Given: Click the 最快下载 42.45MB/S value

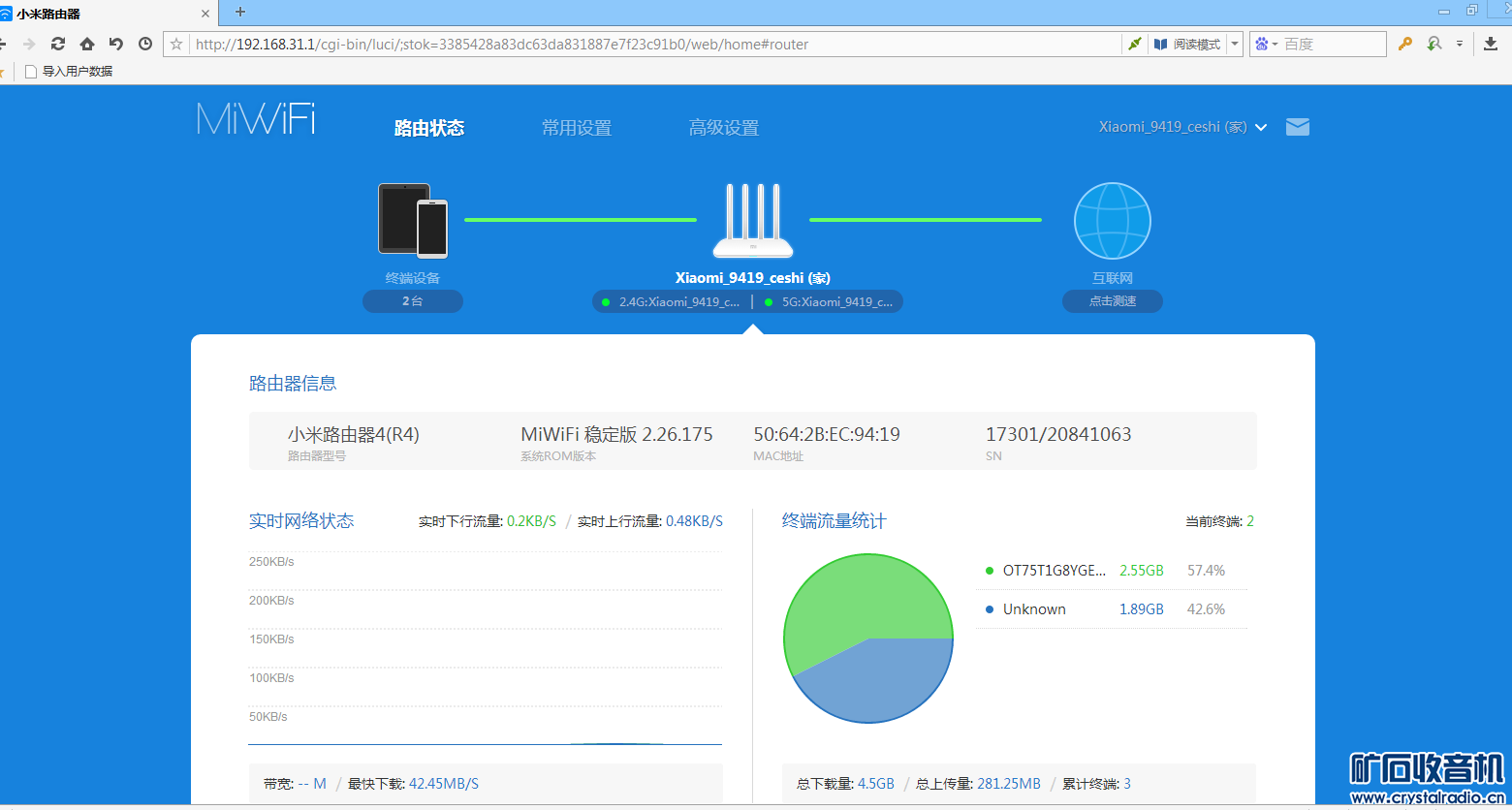Looking at the screenshot, I should [x=444, y=784].
